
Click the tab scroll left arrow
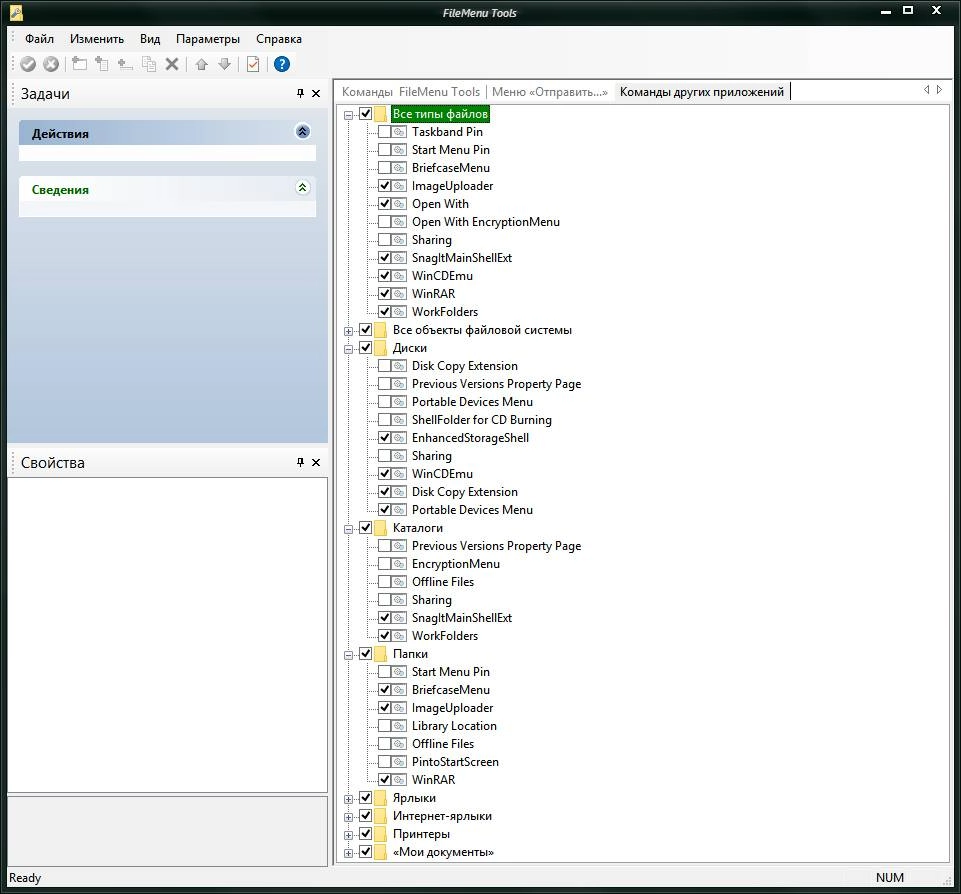click(x=927, y=89)
